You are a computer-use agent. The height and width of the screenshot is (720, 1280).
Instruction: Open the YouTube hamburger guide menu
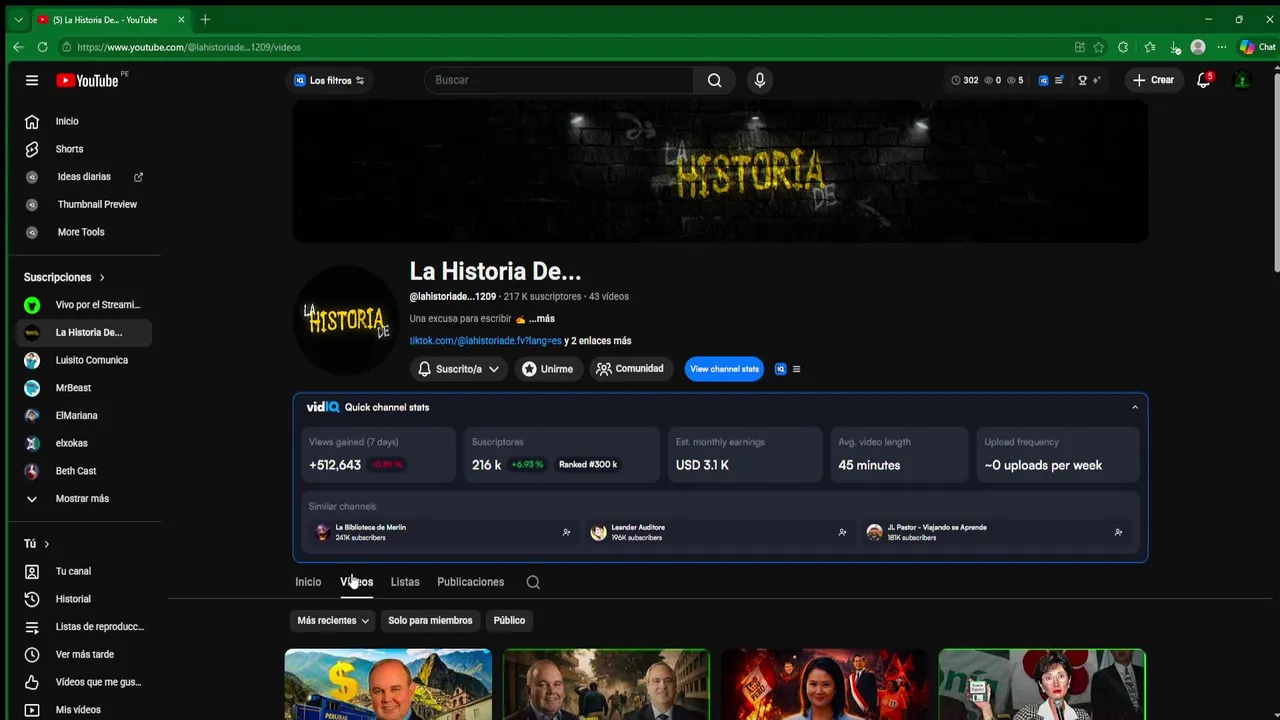click(32, 80)
